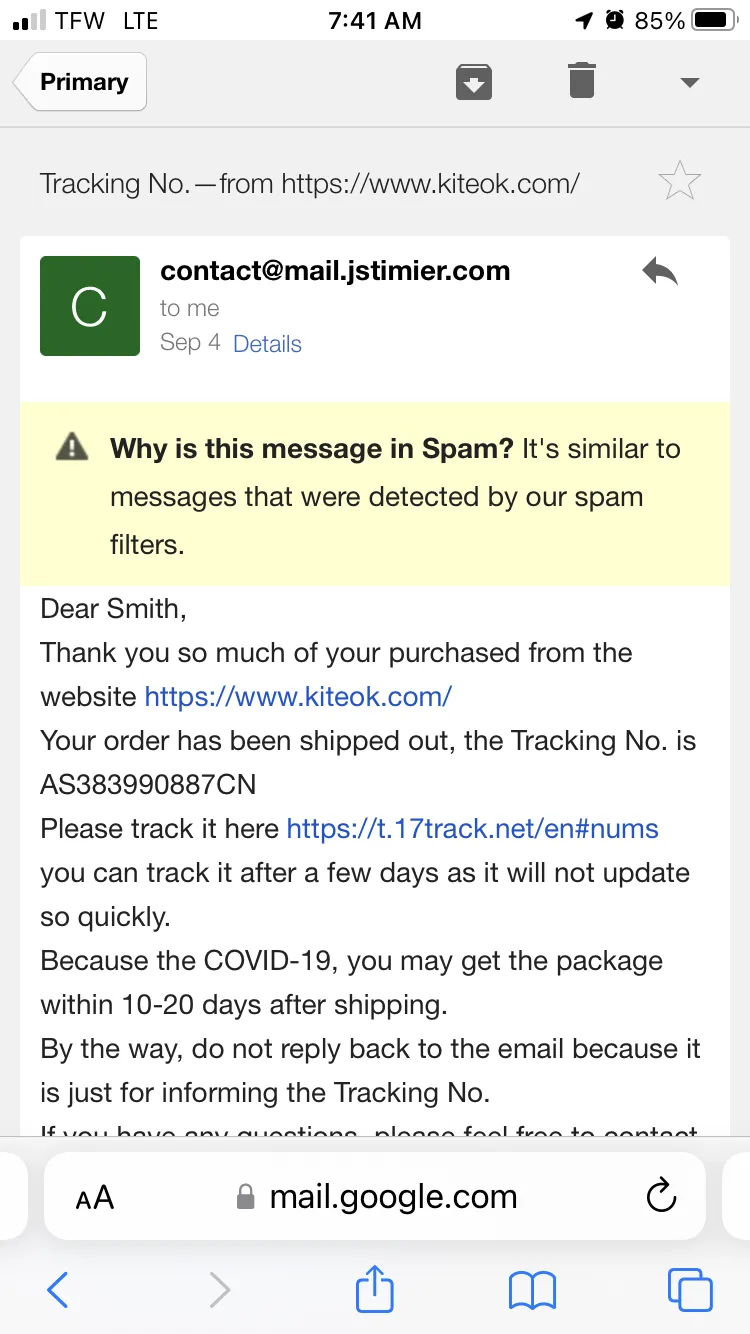Open the 17track.net tracking link
The image size is (750, 1334).
pyautogui.click(x=472, y=829)
